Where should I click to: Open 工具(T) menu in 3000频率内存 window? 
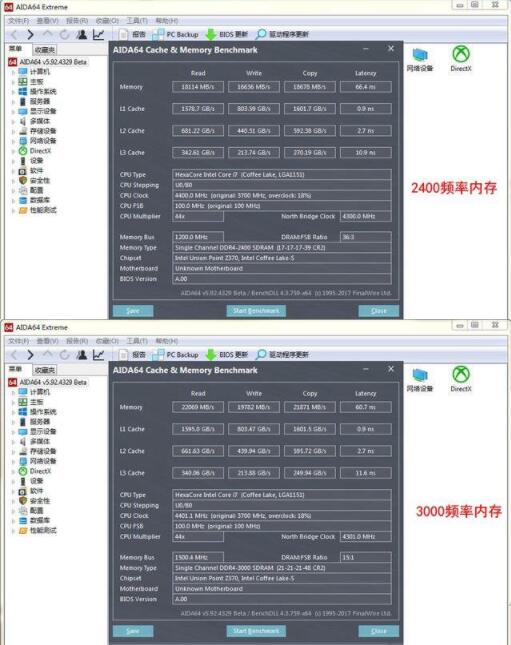[x=137, y=341]
